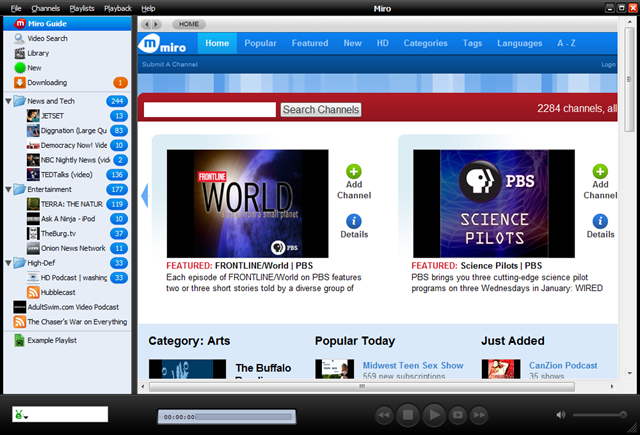The image size is (640, 435).
Task: Click the High-Def folder icon
Action: 20,263
